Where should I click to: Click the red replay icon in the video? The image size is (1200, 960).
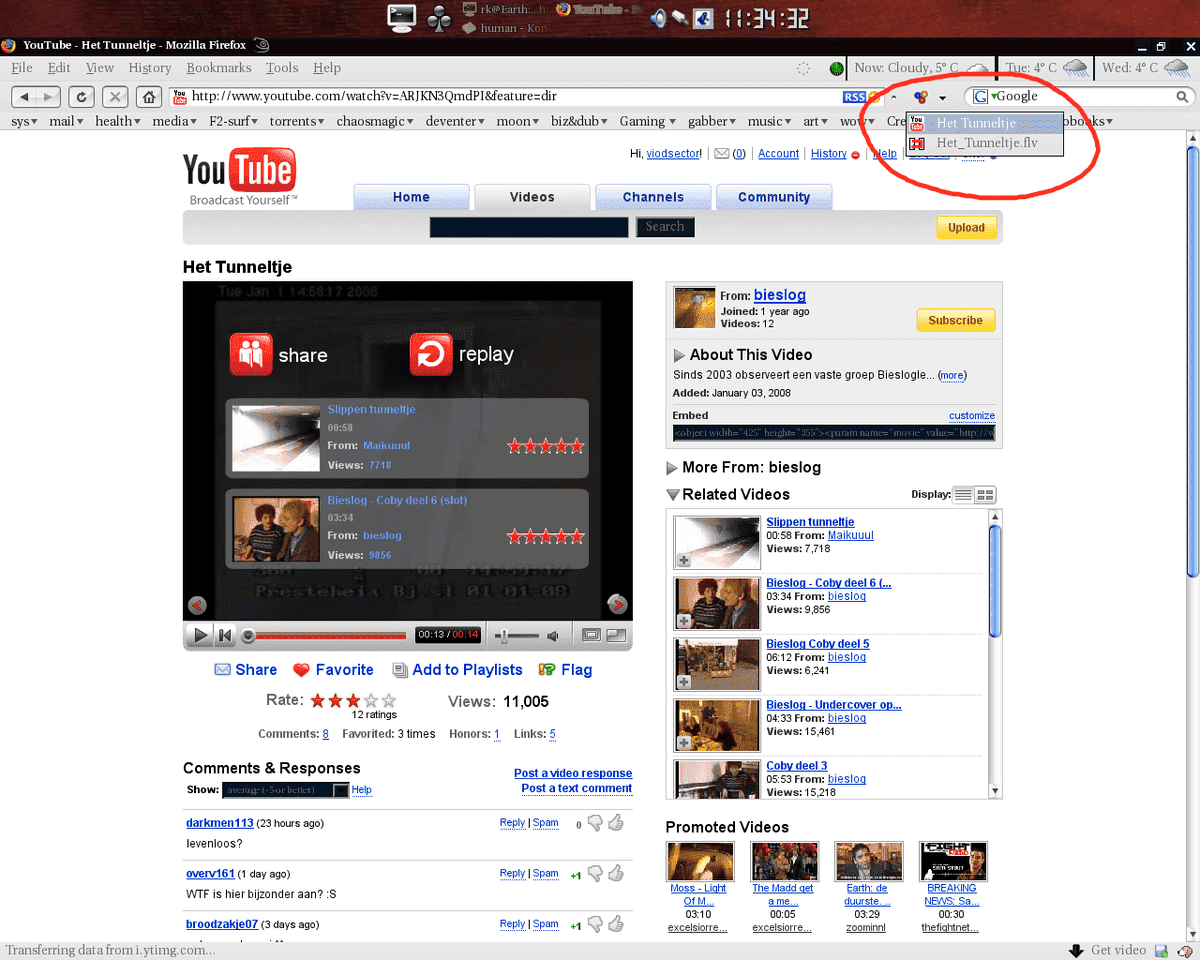click(x=431, y=355)
